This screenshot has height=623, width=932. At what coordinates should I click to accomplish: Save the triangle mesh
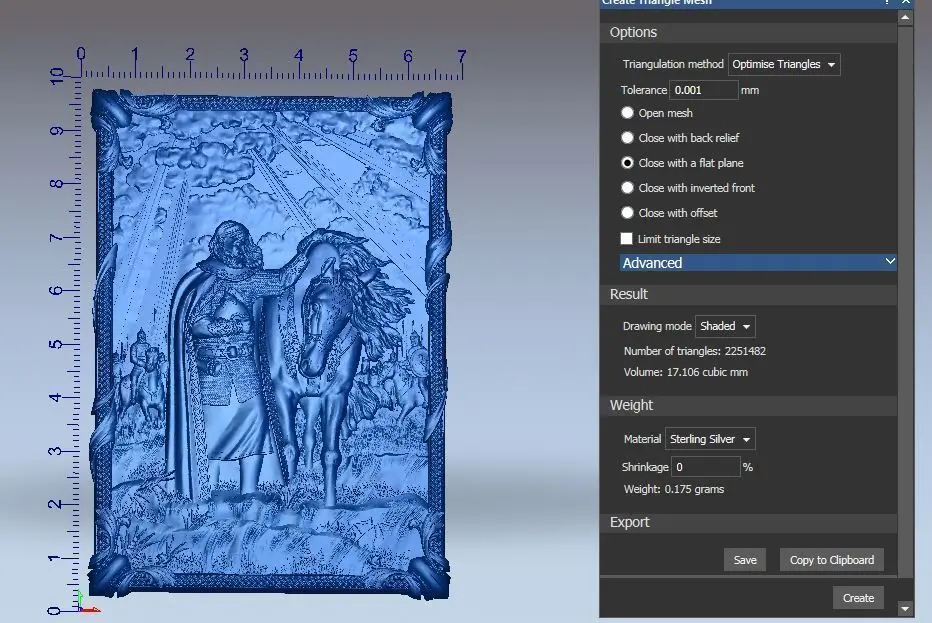tap(745, 560)
